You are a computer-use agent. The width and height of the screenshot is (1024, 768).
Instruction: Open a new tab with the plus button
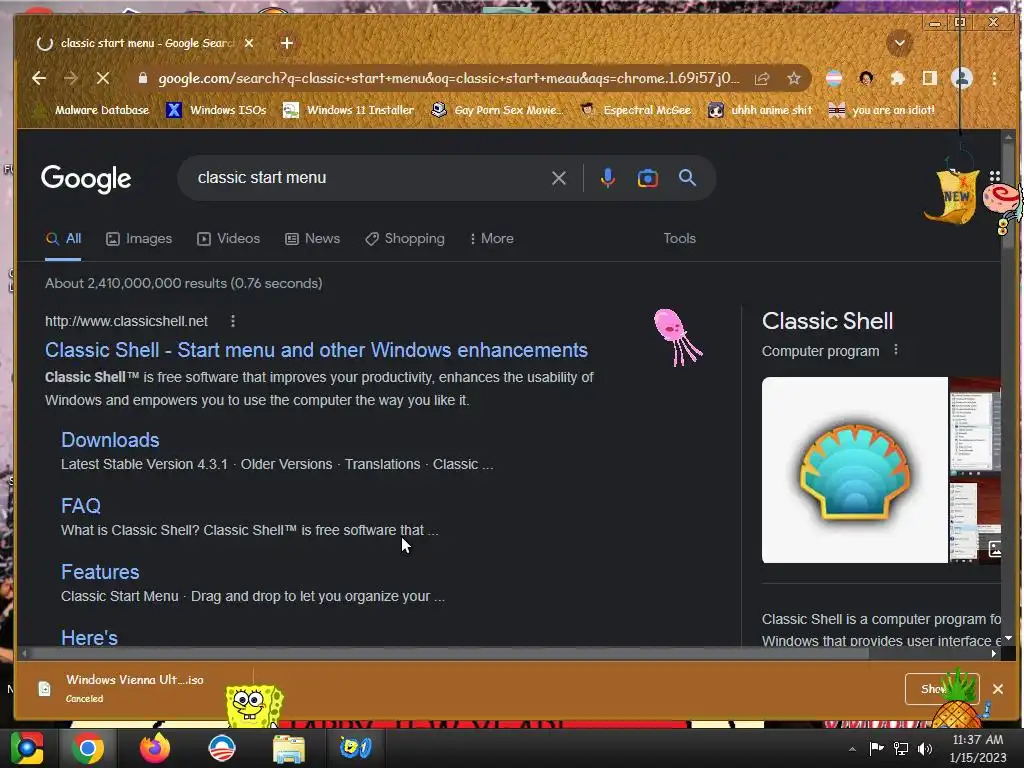click(x=287, y=43)
